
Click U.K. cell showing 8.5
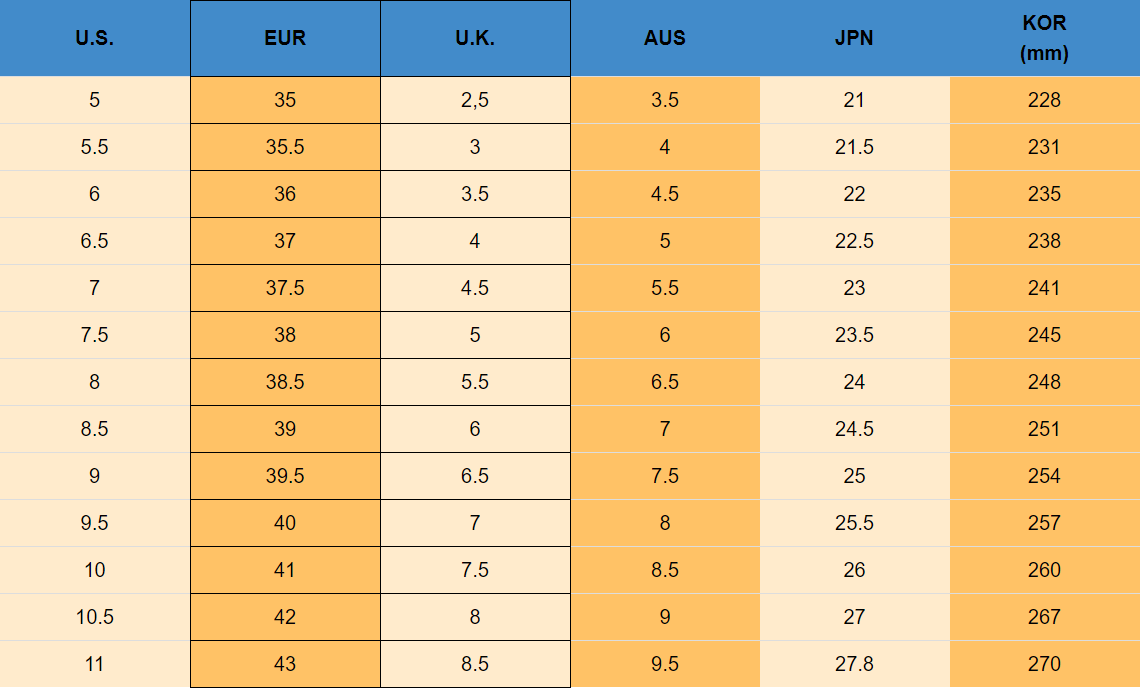point(475,664)
